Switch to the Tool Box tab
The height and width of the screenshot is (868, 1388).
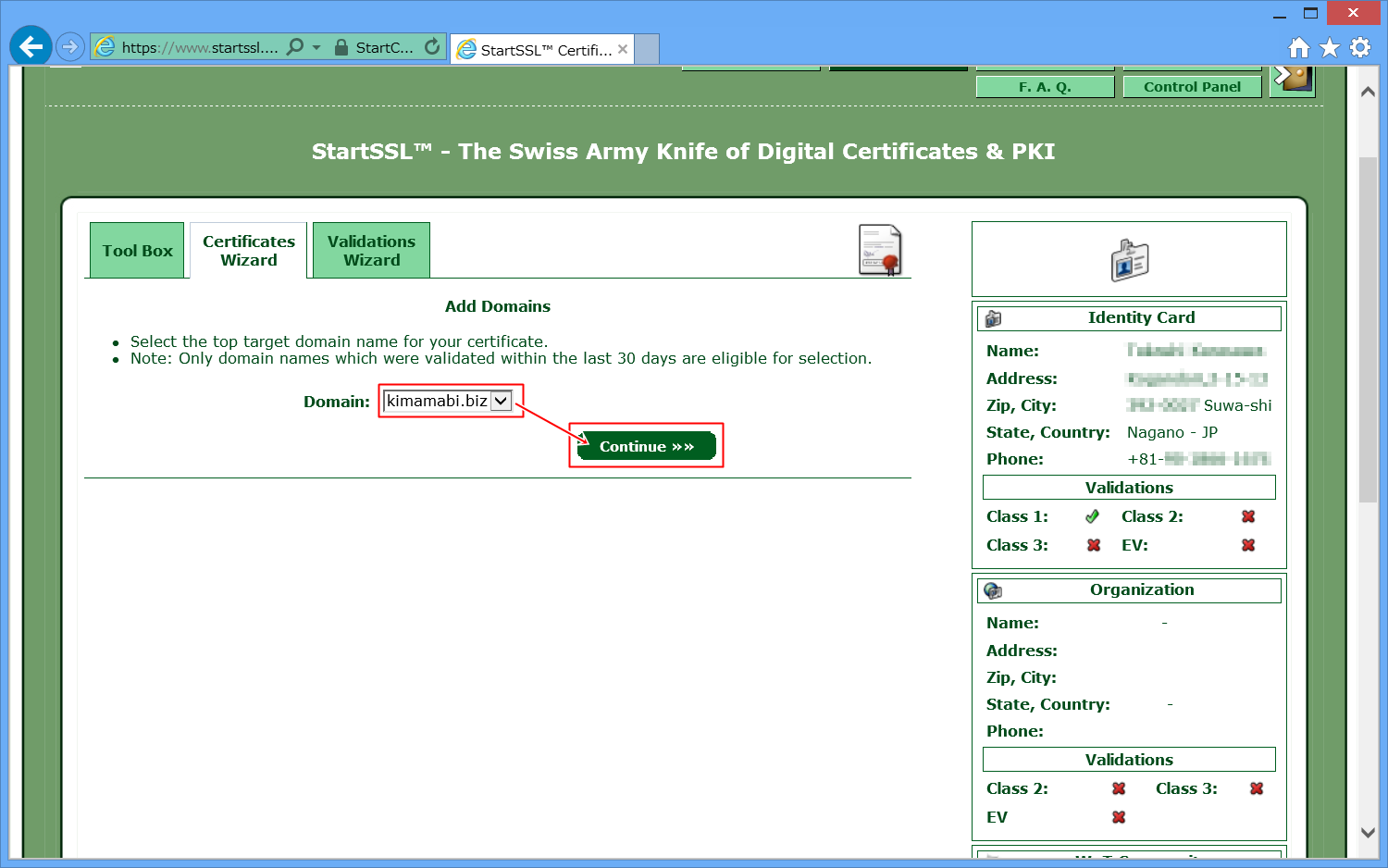(x=137, y=251)
